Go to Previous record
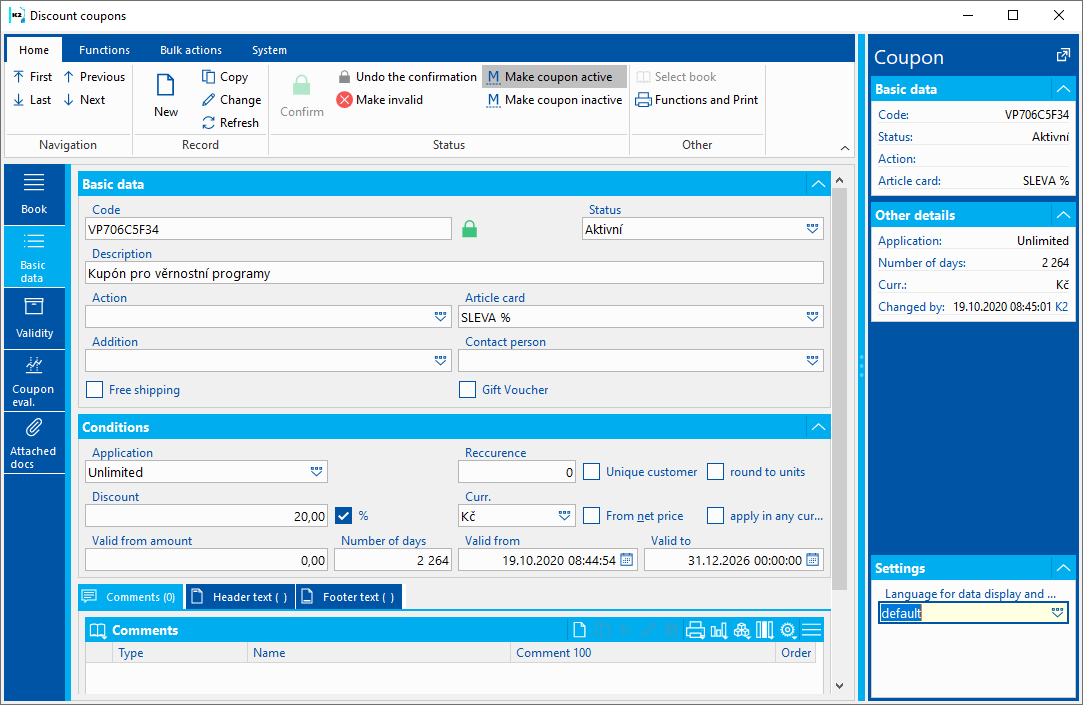The height and width of the screenshot is (705, 1083). tap(94, 77)
